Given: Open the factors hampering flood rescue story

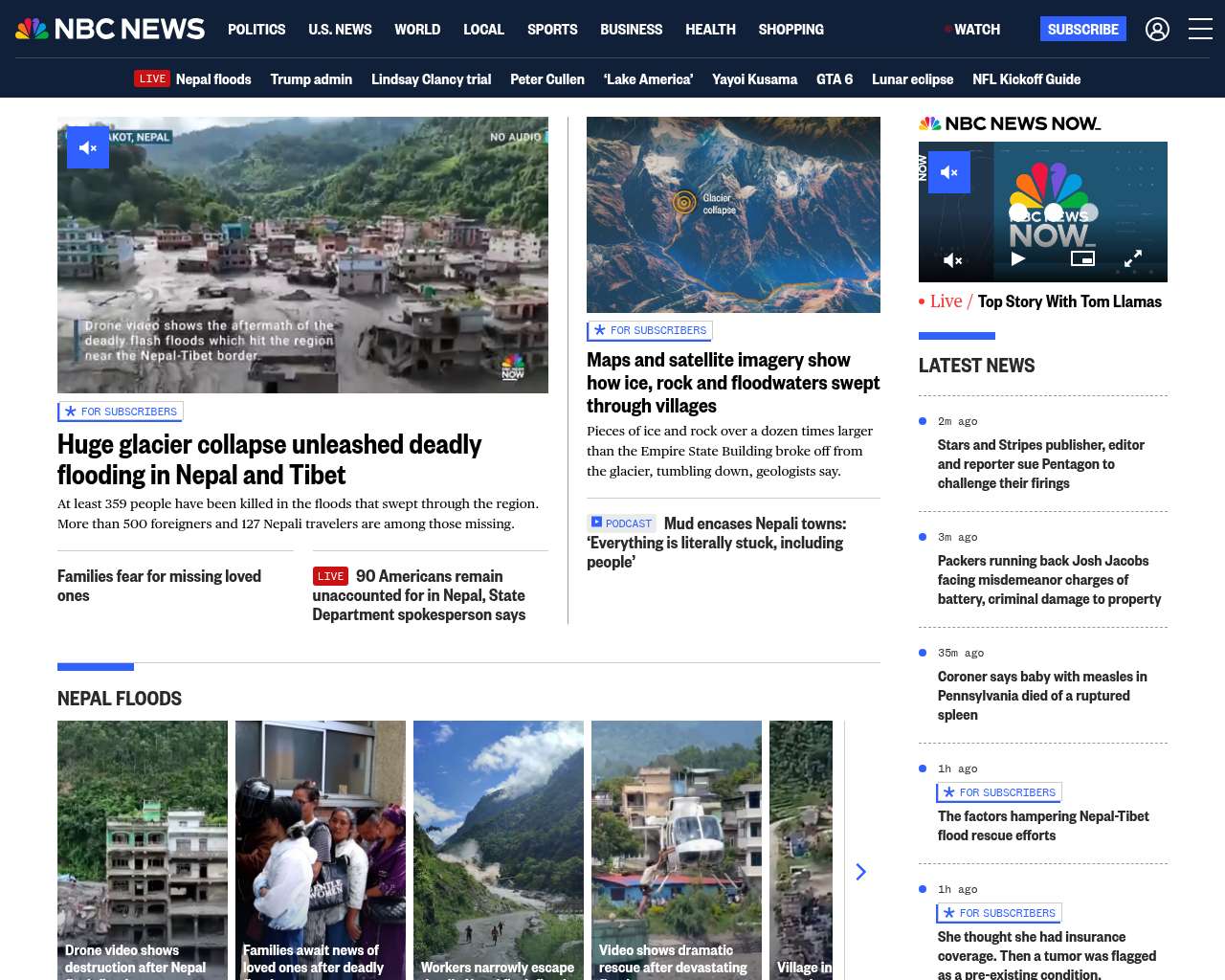Looking at the screenshot, I should click(x=1043, y=826).
